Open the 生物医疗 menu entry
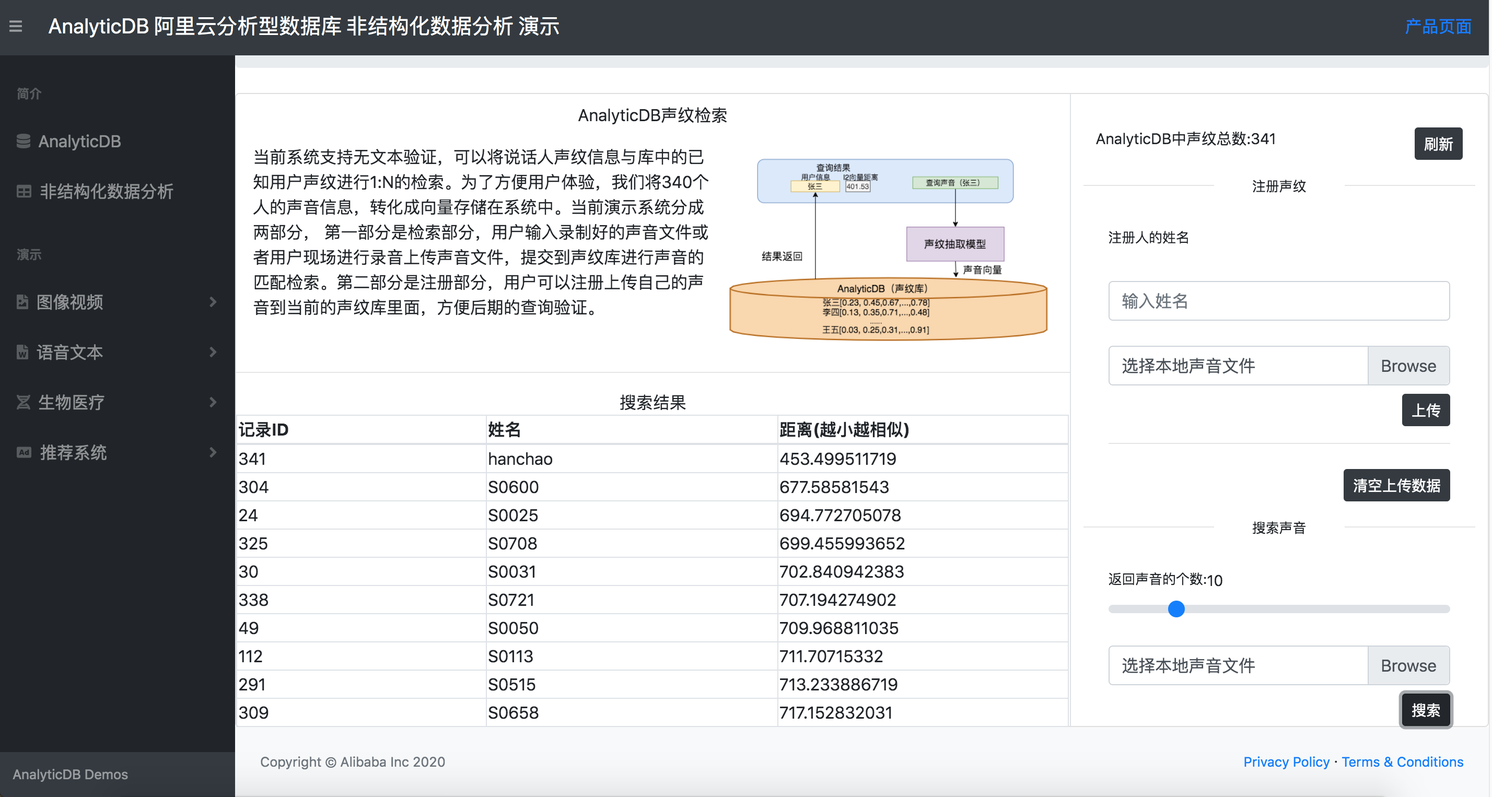Screen dimensions: 1492x797 point(117,402)
